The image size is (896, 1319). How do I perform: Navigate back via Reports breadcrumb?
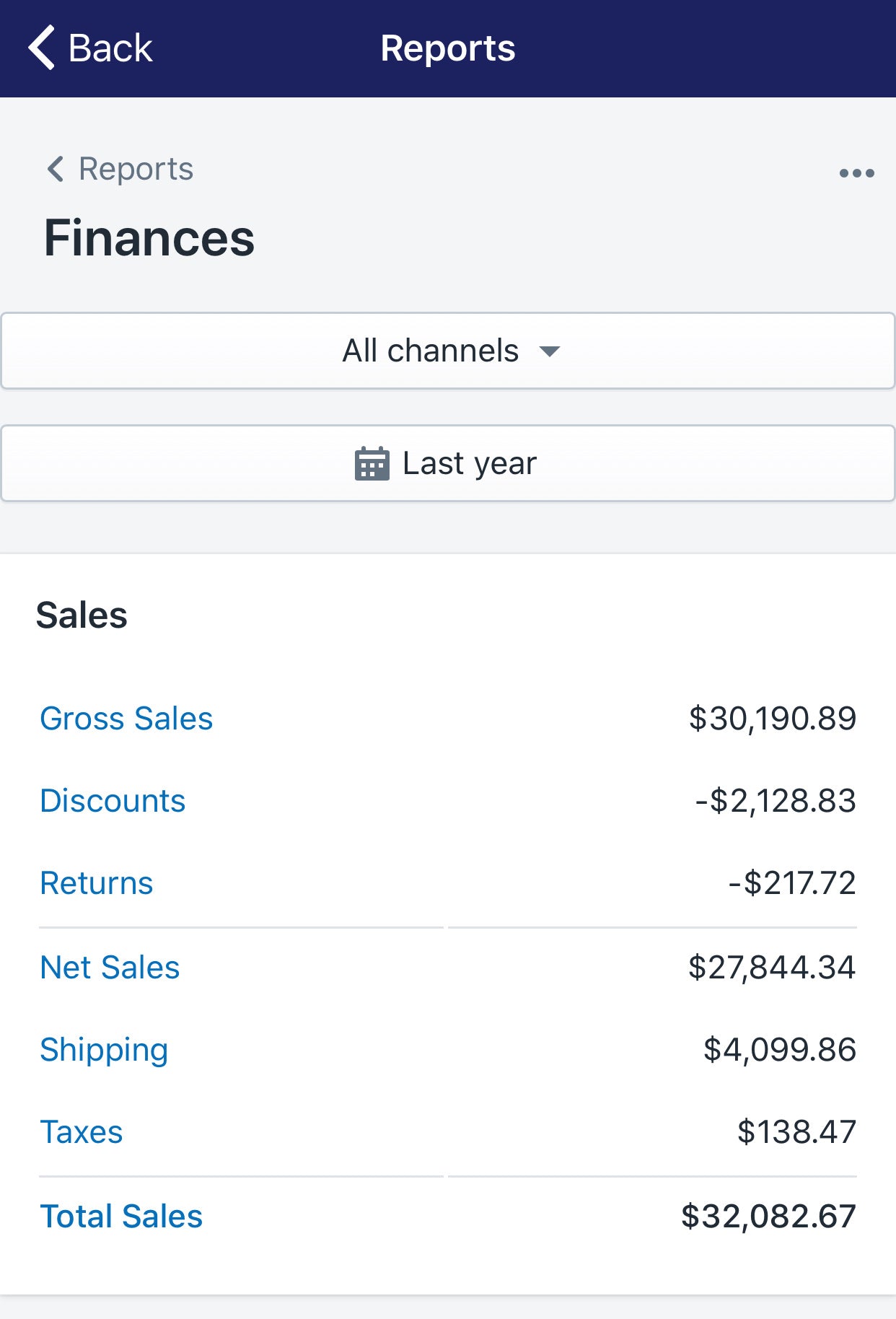click(x=135, y=168)
